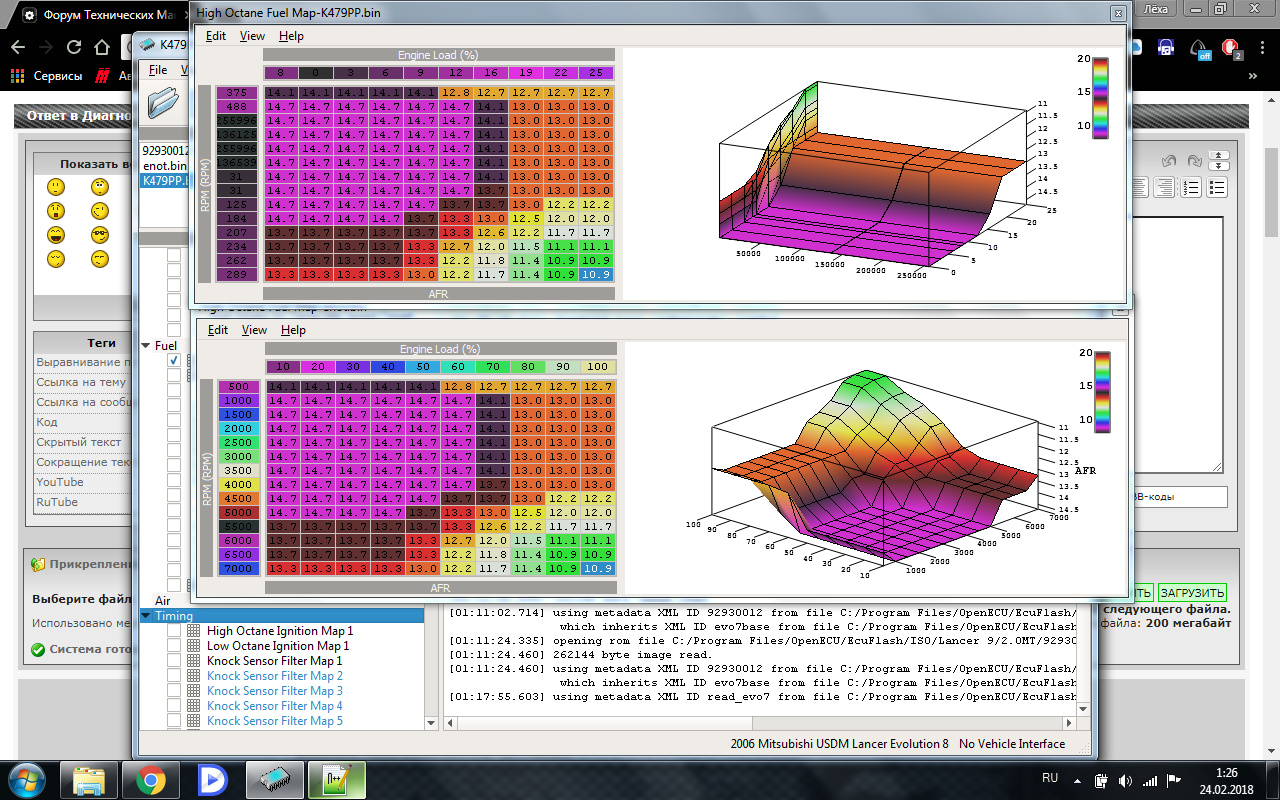Uncheck the ticked map under Fuel

point(174,360)
